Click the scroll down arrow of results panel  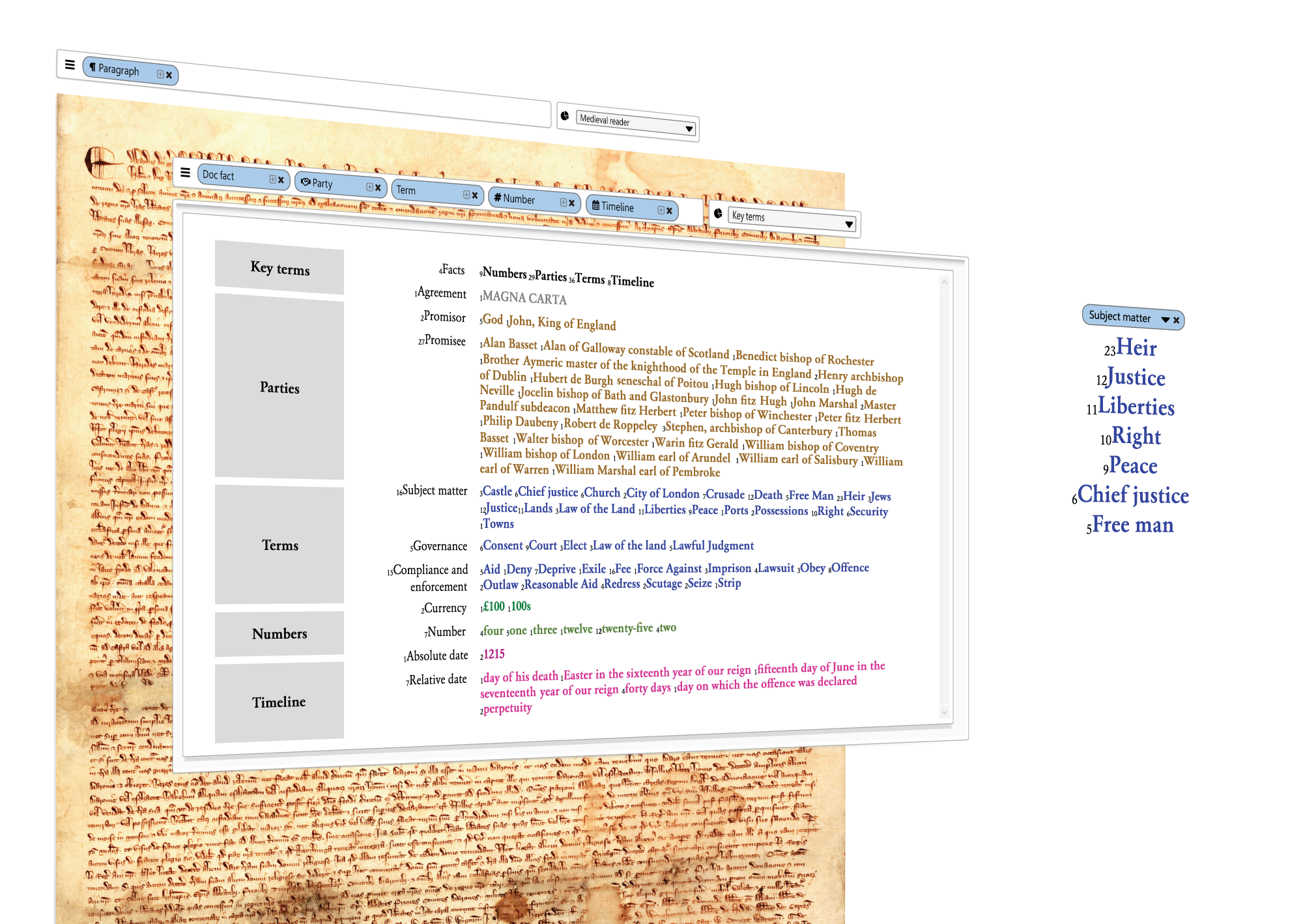coord(944,712)
